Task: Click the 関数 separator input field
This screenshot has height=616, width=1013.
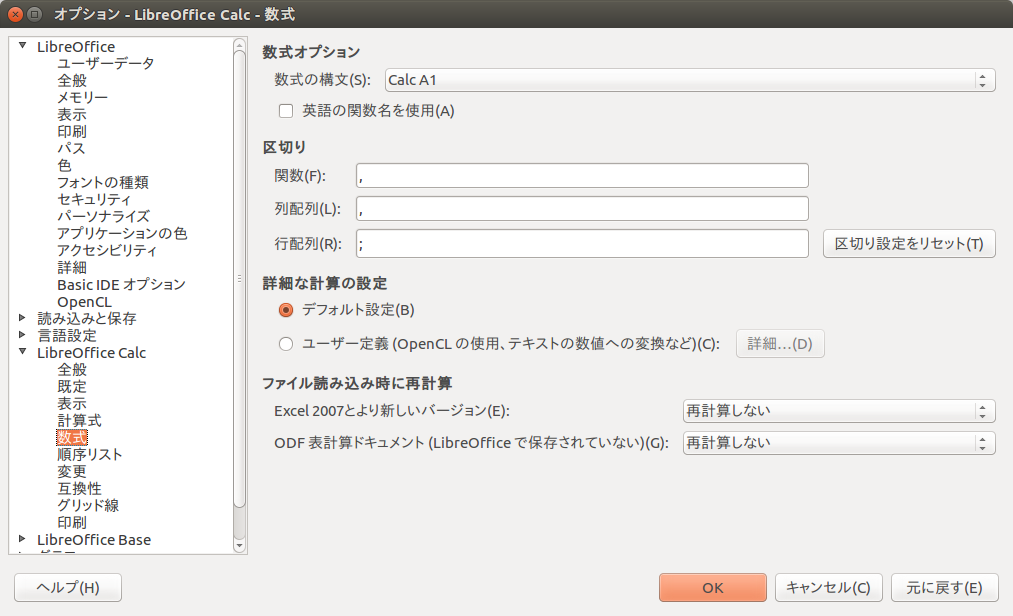Action: pyautogui.click(x=582, y=176)
